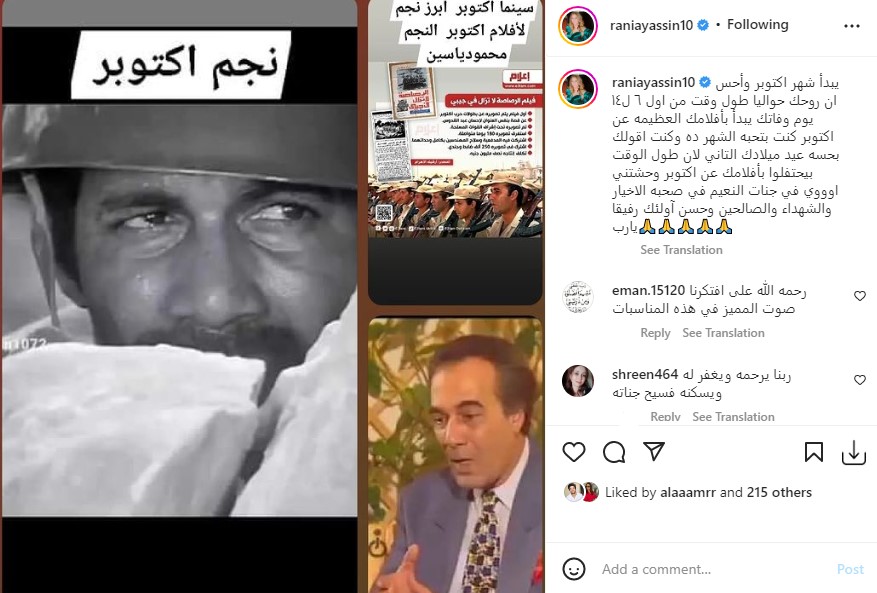View raniayassin10 header profile picture
This screenshot has width=877, height=593.
[x=578, y=26]
